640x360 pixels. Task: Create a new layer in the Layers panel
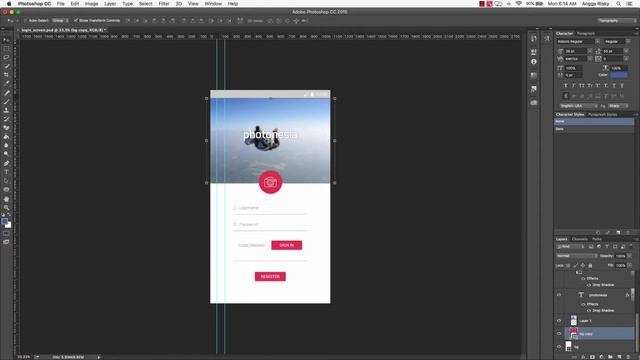[x=619, y=357]
